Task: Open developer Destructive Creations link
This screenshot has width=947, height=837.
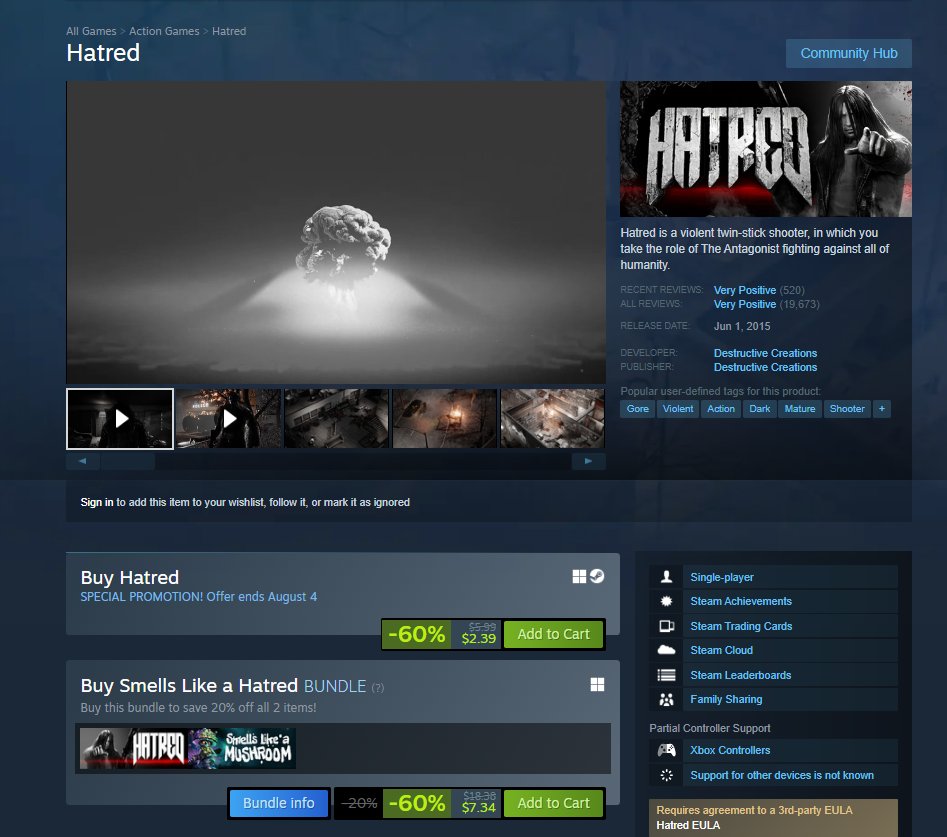Action: click(765, 353)
